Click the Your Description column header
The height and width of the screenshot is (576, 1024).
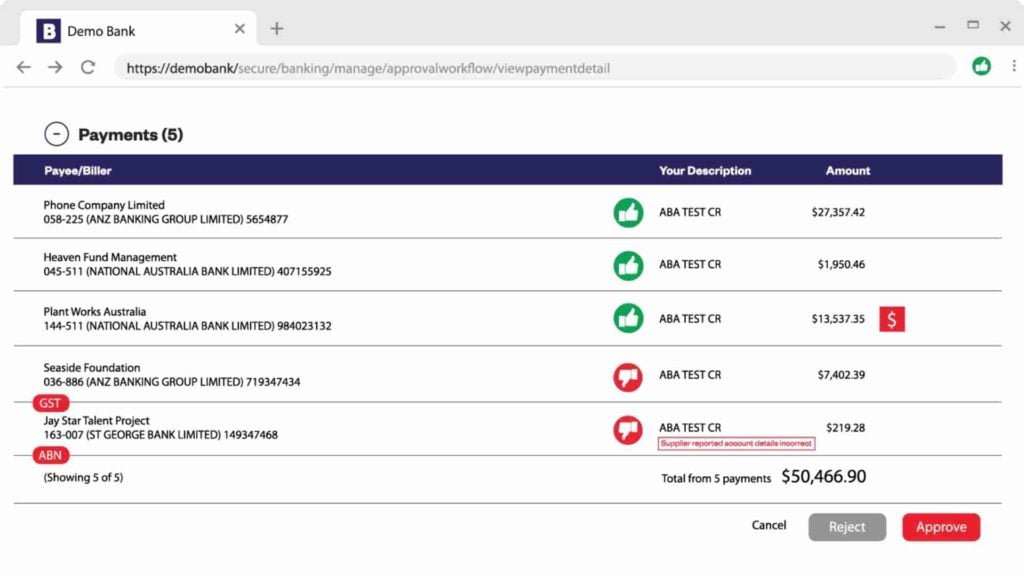pos(705,170)
